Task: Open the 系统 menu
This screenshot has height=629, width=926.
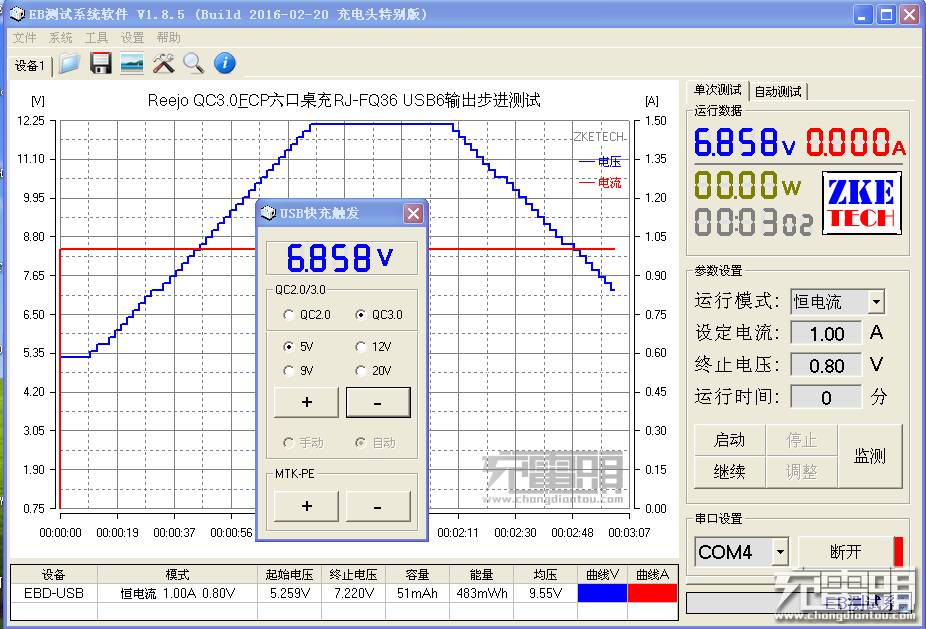Action: click(60, 38)
